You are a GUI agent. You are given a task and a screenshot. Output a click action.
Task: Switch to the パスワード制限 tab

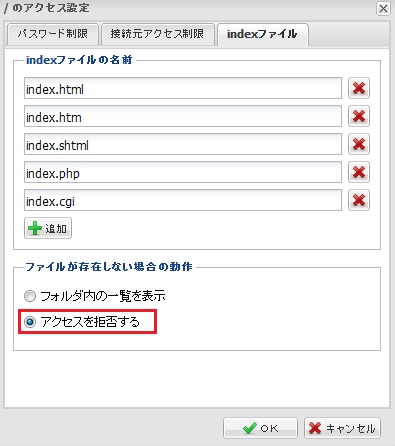click(53, 34)
